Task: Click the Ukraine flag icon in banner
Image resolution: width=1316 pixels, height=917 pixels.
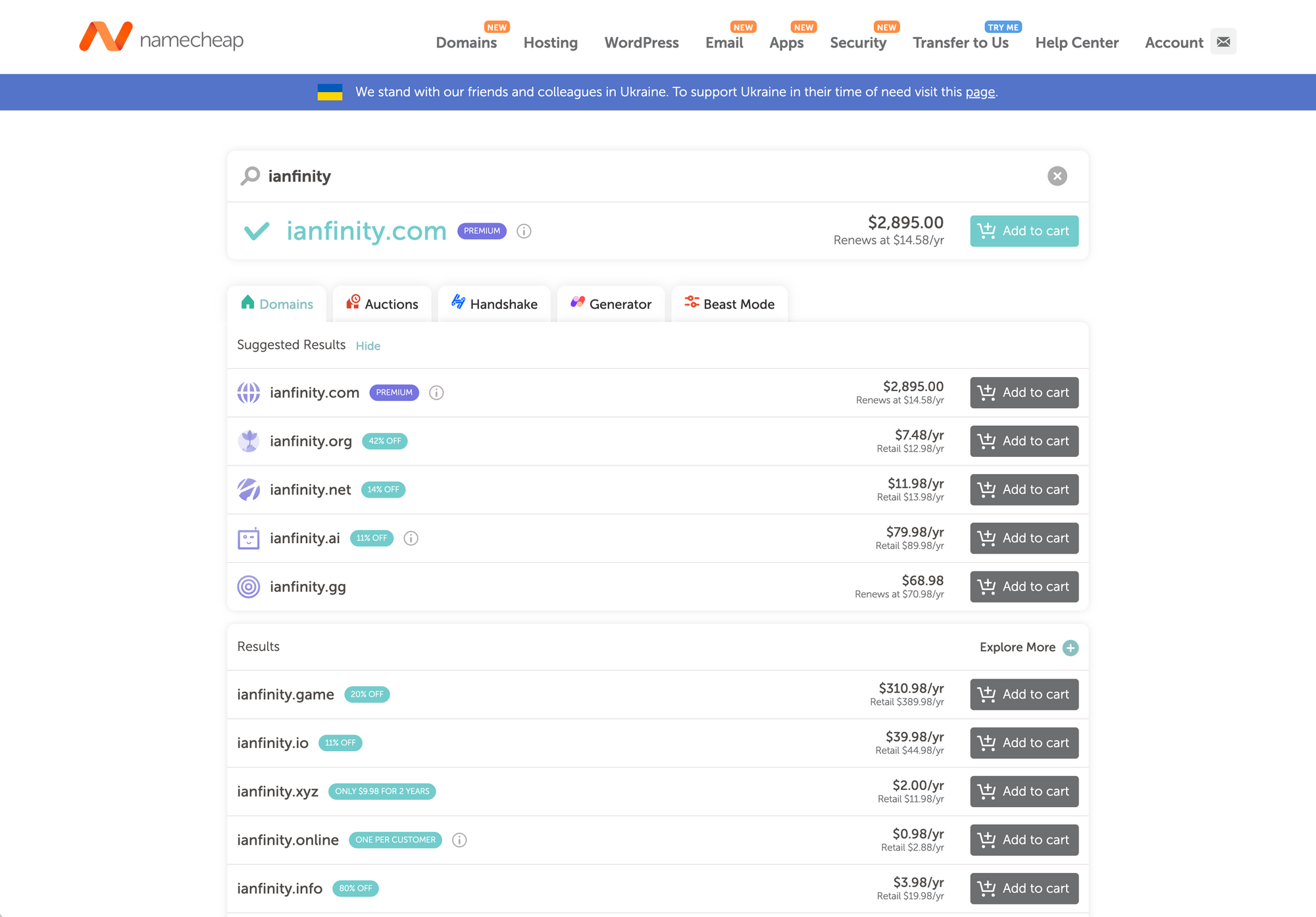Action: click(330, 92)
